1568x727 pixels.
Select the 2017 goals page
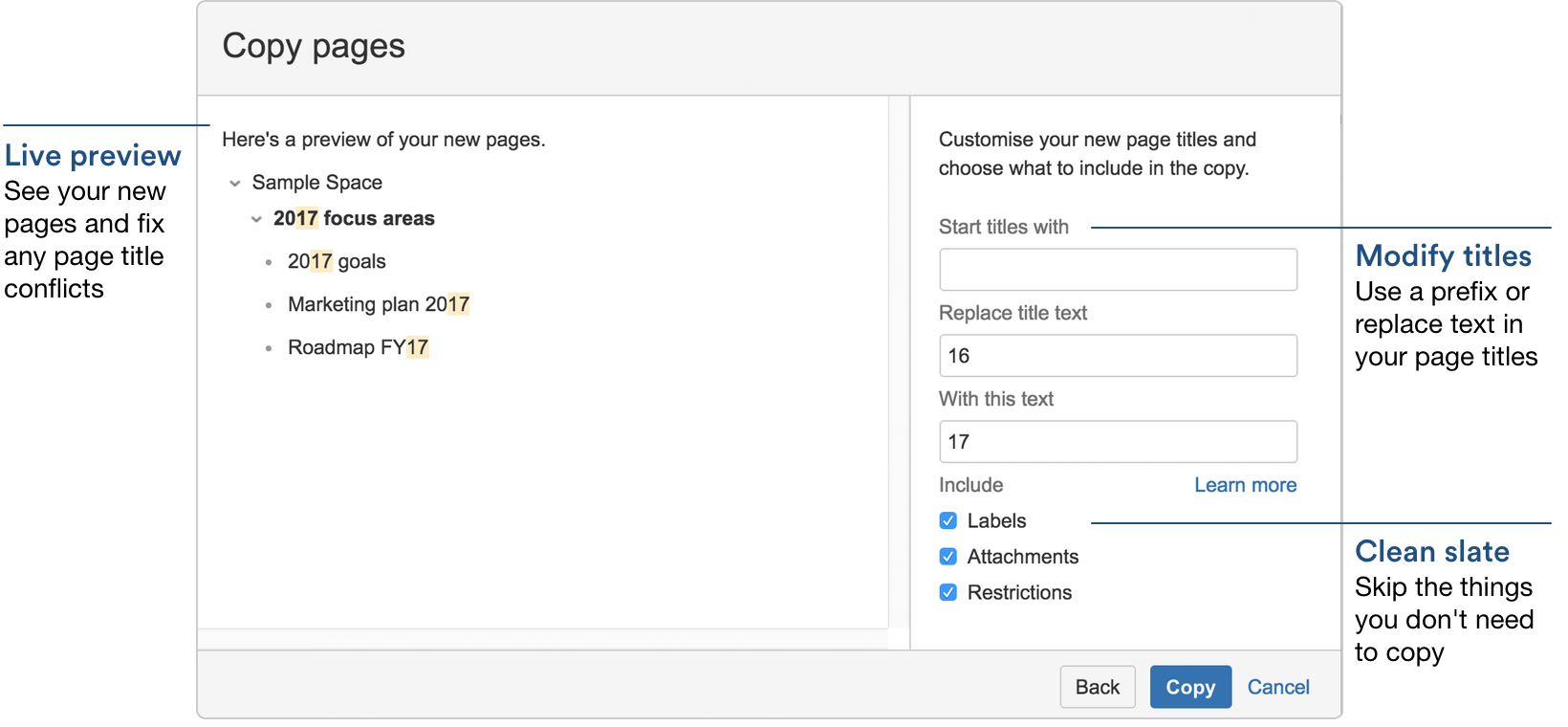[x=337, y=261]
